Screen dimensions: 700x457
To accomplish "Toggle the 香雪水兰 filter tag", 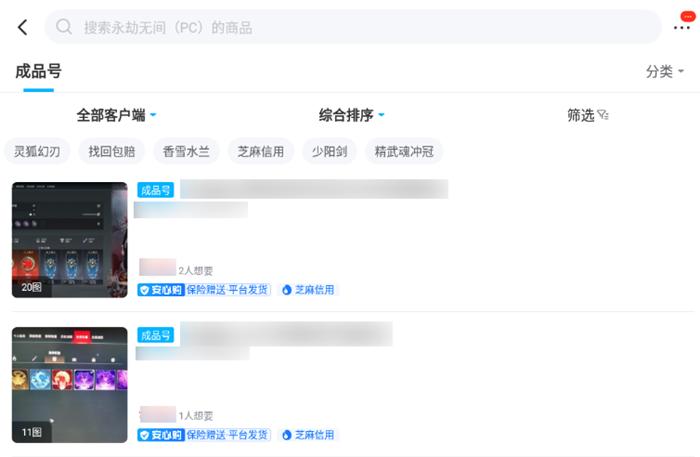I will [x=186, y=152].
